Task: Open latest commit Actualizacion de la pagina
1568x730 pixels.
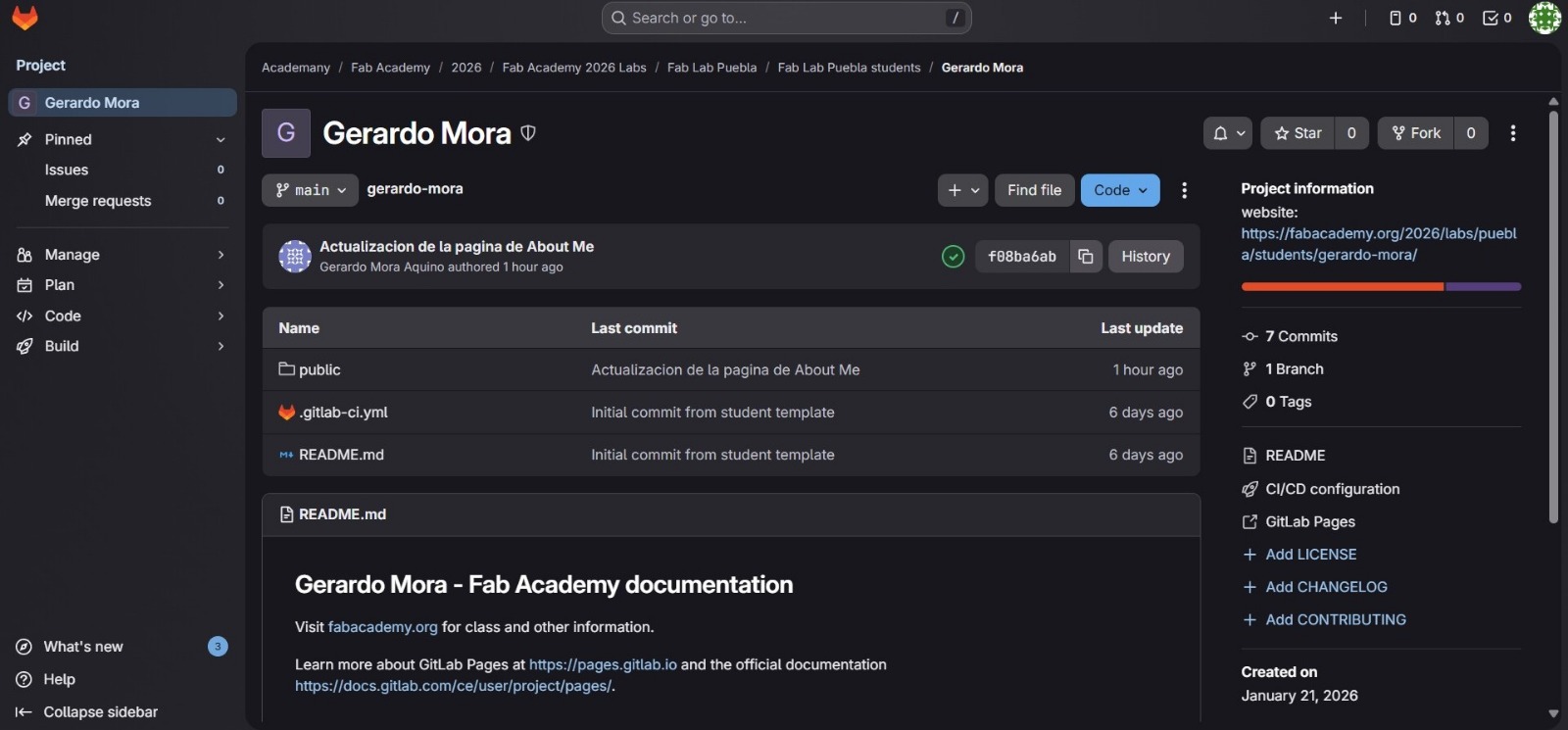Action: (x=457, y=247)
